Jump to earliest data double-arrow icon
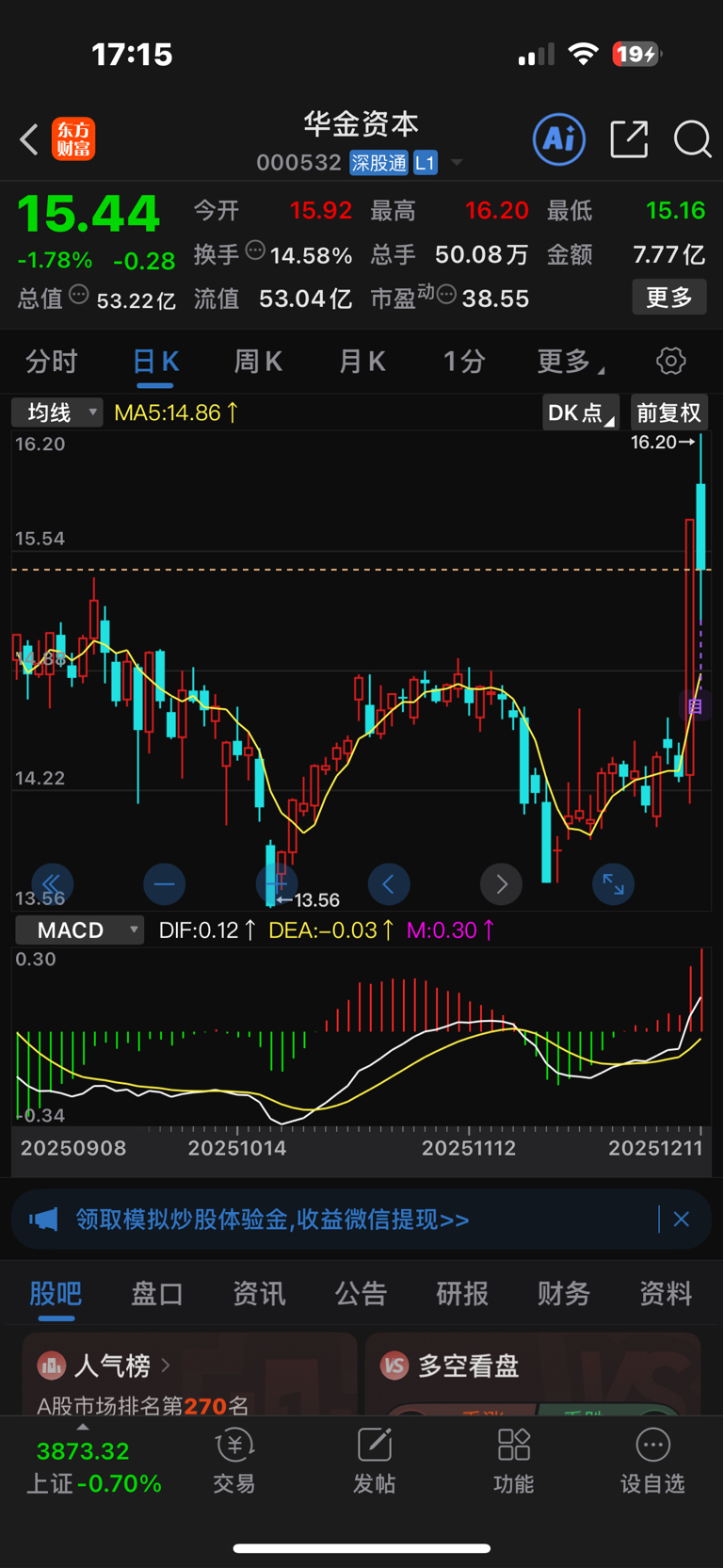The width and height of the screenshot is (724, 1568). [x=52, y=883]
